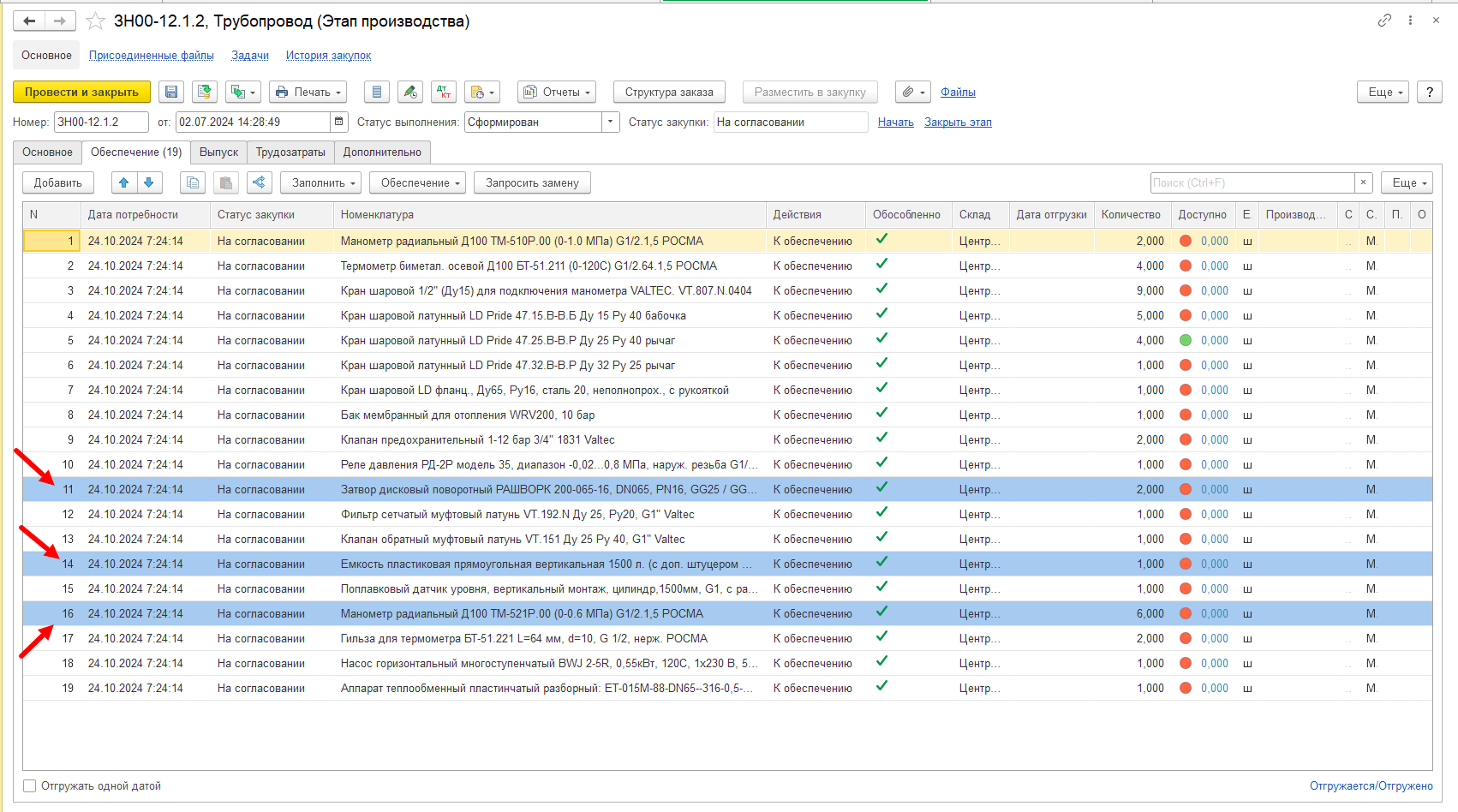The image size is (1458, 812).
Task: Go back with the left arrow
Action: coord(29,21)
